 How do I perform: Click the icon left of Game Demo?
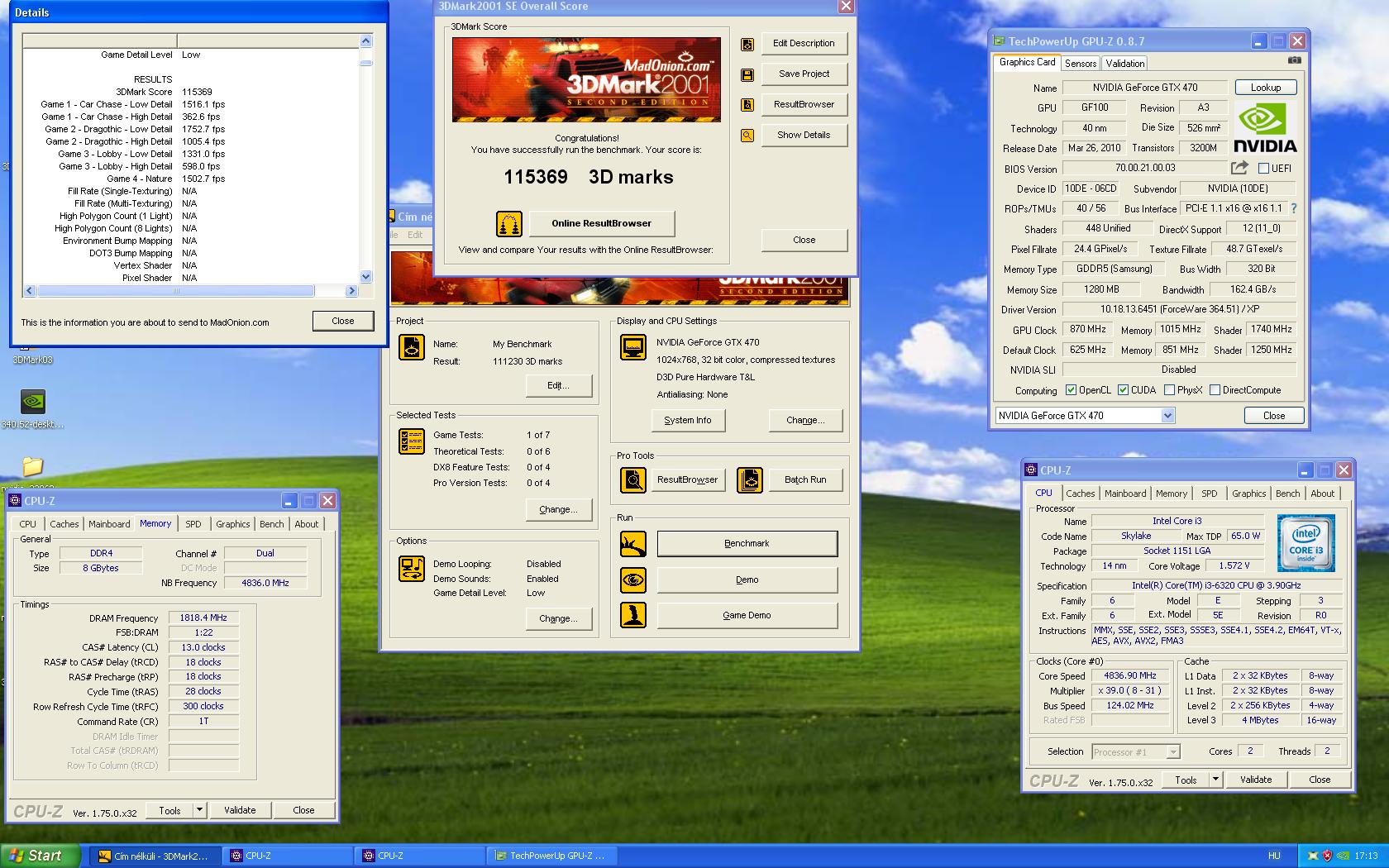click(633, 615)
